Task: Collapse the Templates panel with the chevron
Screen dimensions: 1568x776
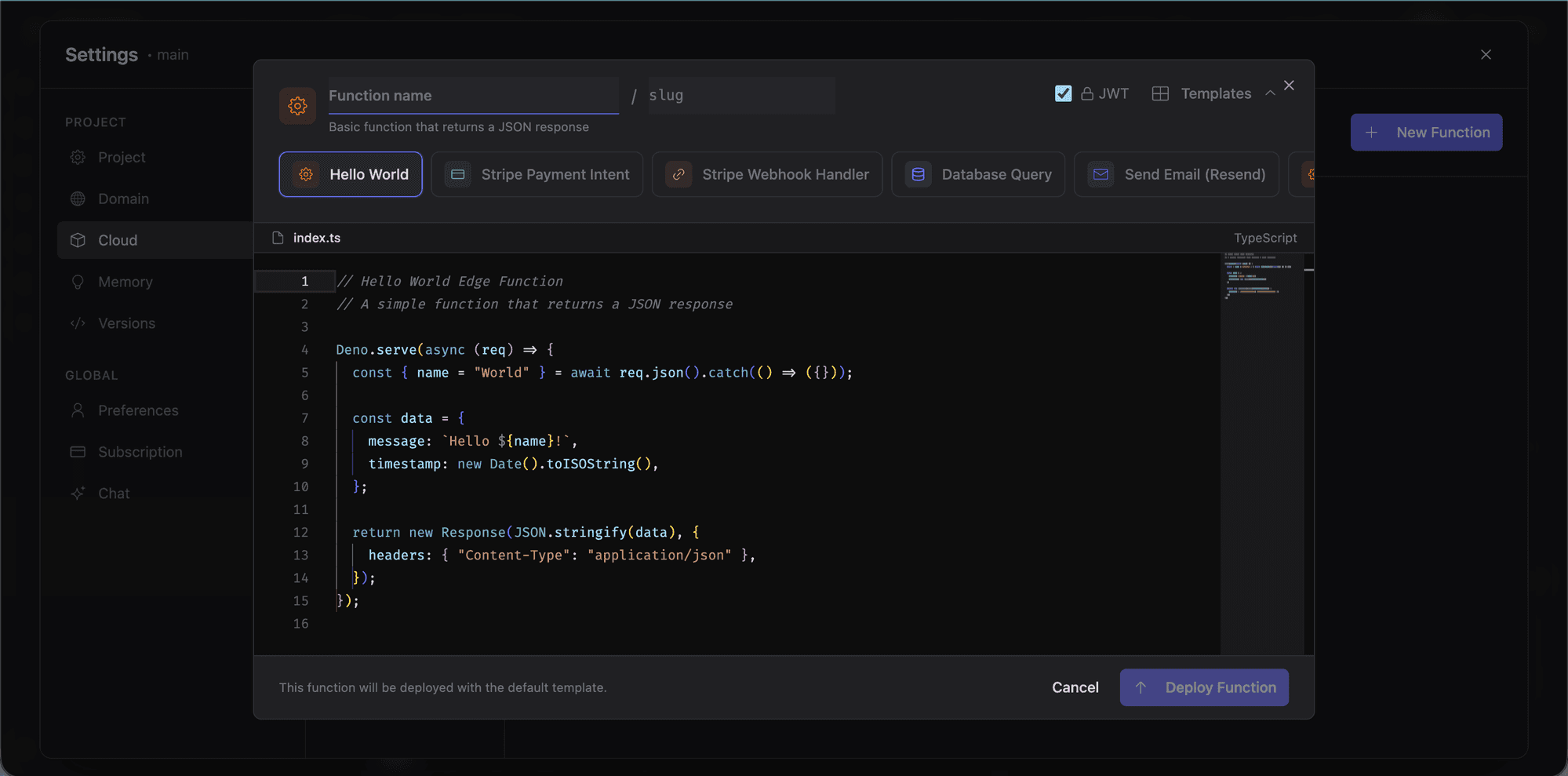Action: tap(1271, 93)
